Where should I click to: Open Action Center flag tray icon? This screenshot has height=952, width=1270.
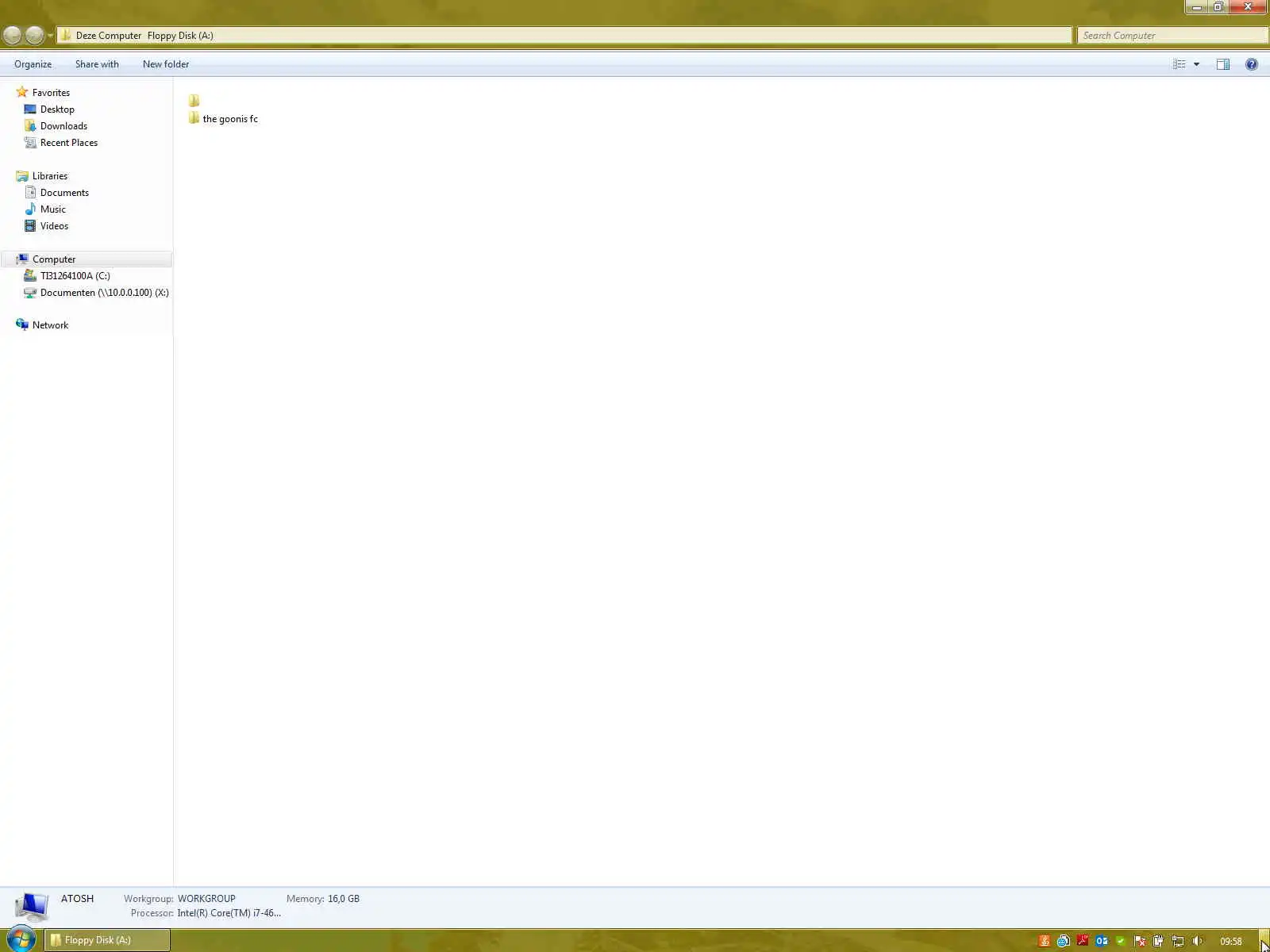click(x=1140, y=941)
